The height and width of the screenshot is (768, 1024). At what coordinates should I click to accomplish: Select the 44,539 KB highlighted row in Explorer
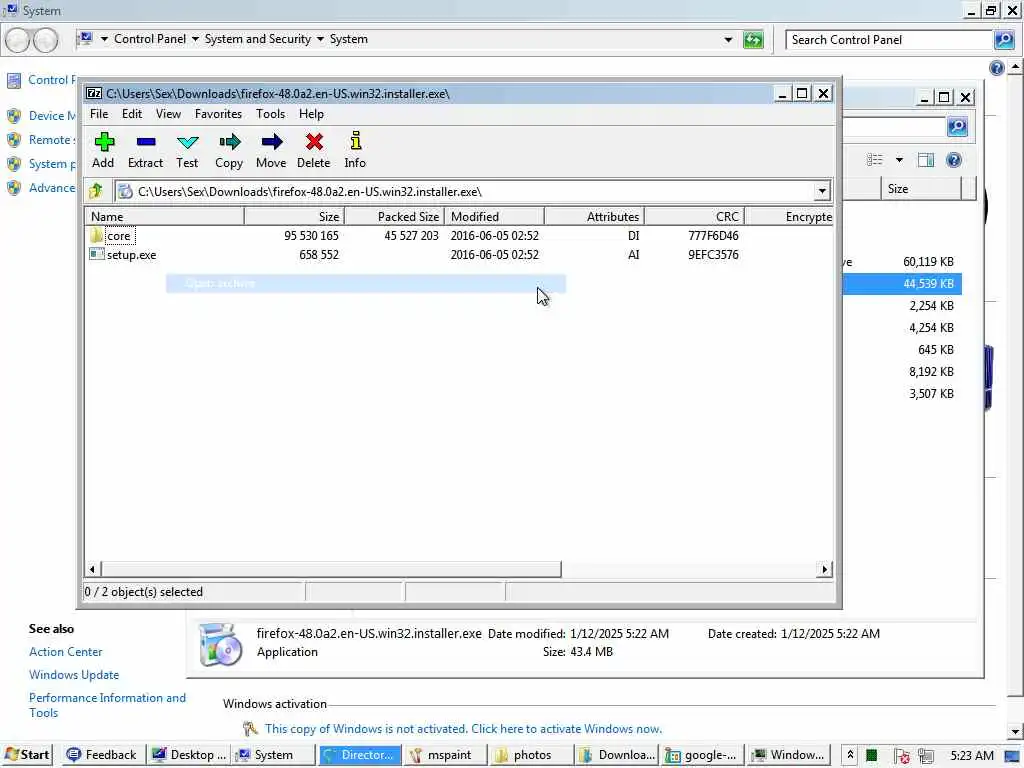(901, 283)
